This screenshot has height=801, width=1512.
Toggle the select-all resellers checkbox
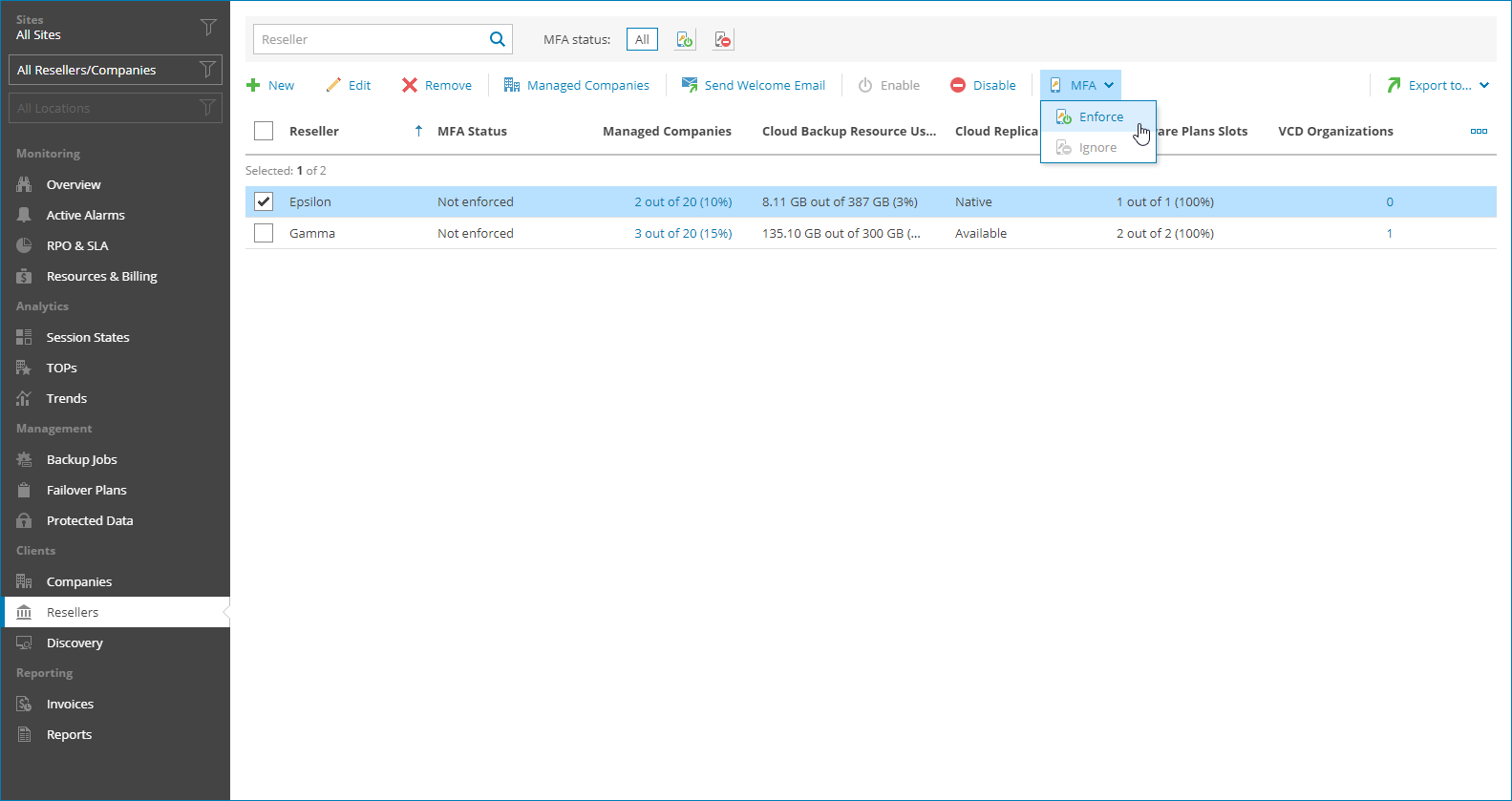pyautogui.click(x=264, y=131)
